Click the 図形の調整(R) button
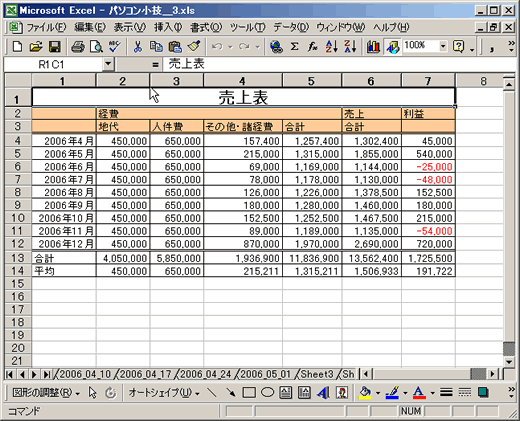This screenshot has height=421, width=520. click(46, 393)
